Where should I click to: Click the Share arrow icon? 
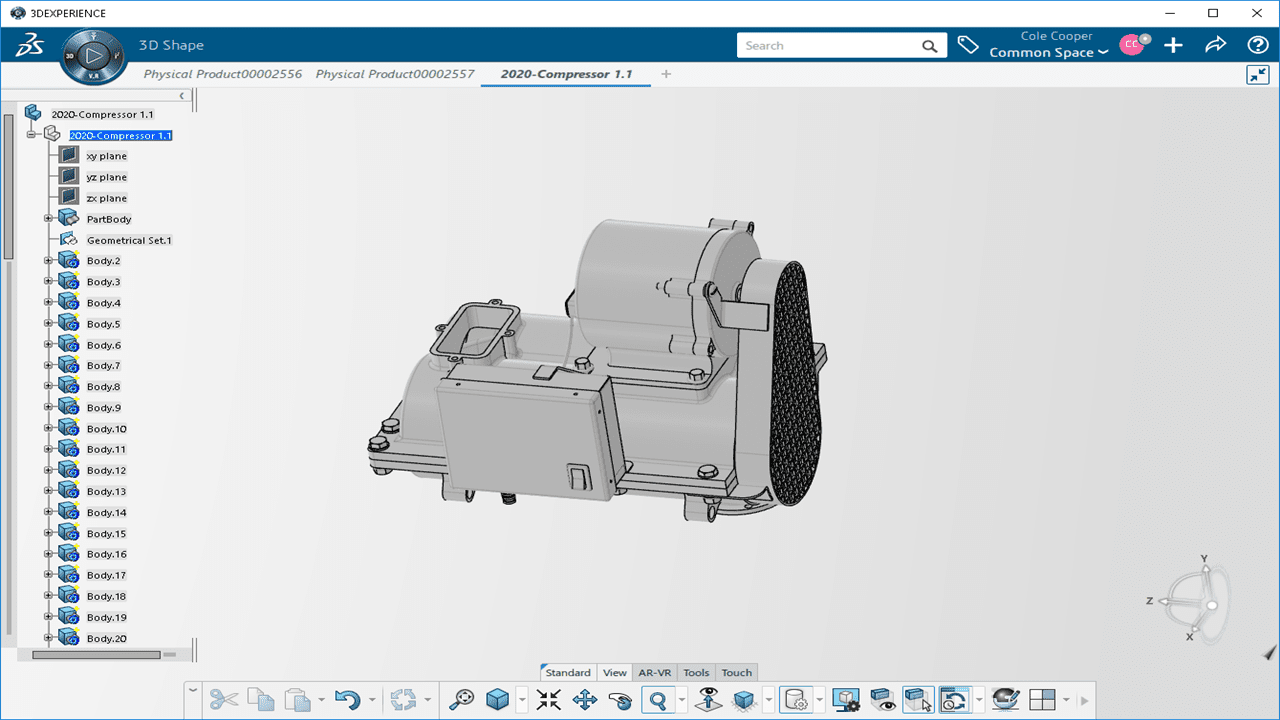point(1215,45)
